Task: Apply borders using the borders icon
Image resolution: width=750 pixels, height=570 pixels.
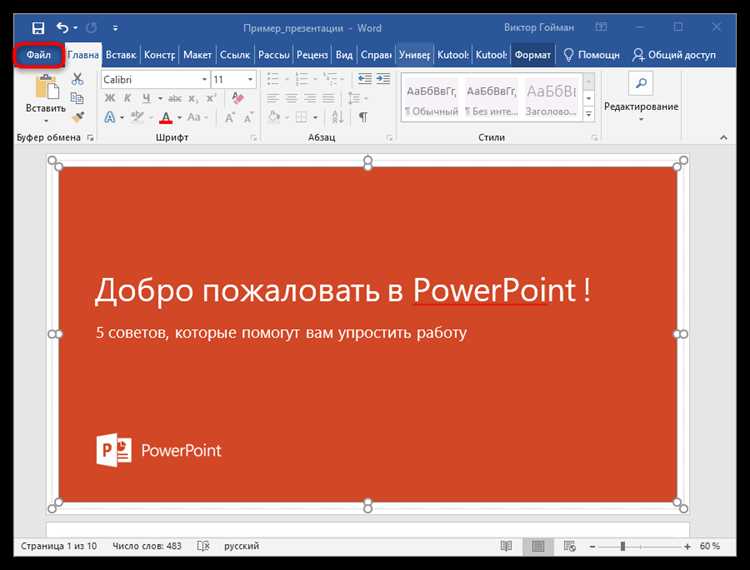Action: click(x=301, y=117)
